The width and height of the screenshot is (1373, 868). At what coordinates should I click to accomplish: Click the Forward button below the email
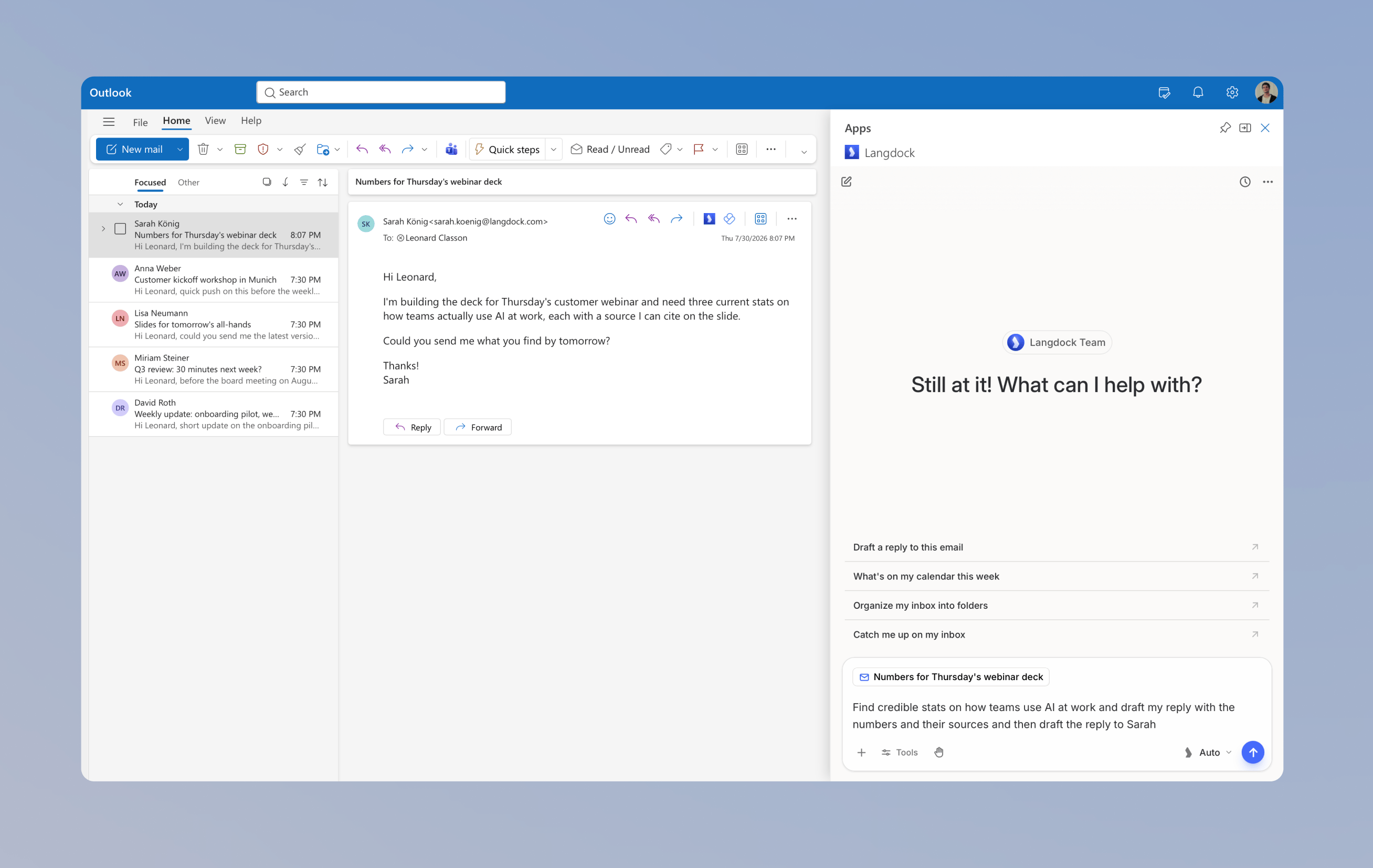point(478,427)
